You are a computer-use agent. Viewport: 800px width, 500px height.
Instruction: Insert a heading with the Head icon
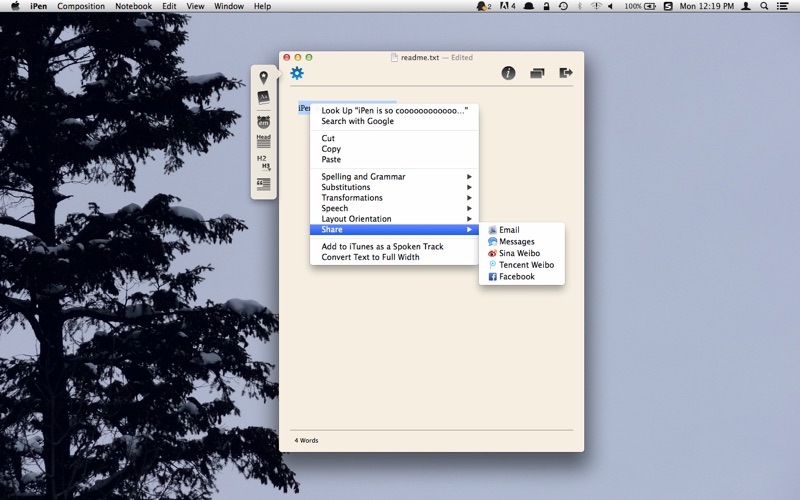click(263, 141)
